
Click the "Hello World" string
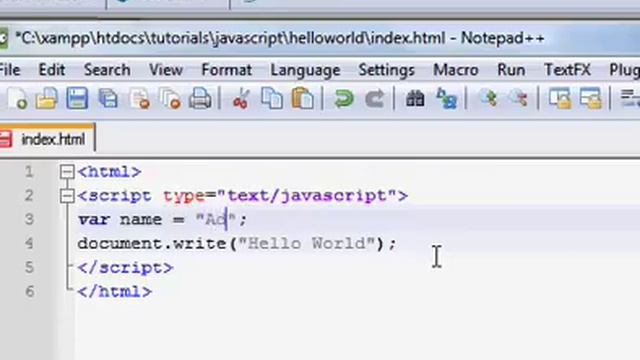point(307,244)
